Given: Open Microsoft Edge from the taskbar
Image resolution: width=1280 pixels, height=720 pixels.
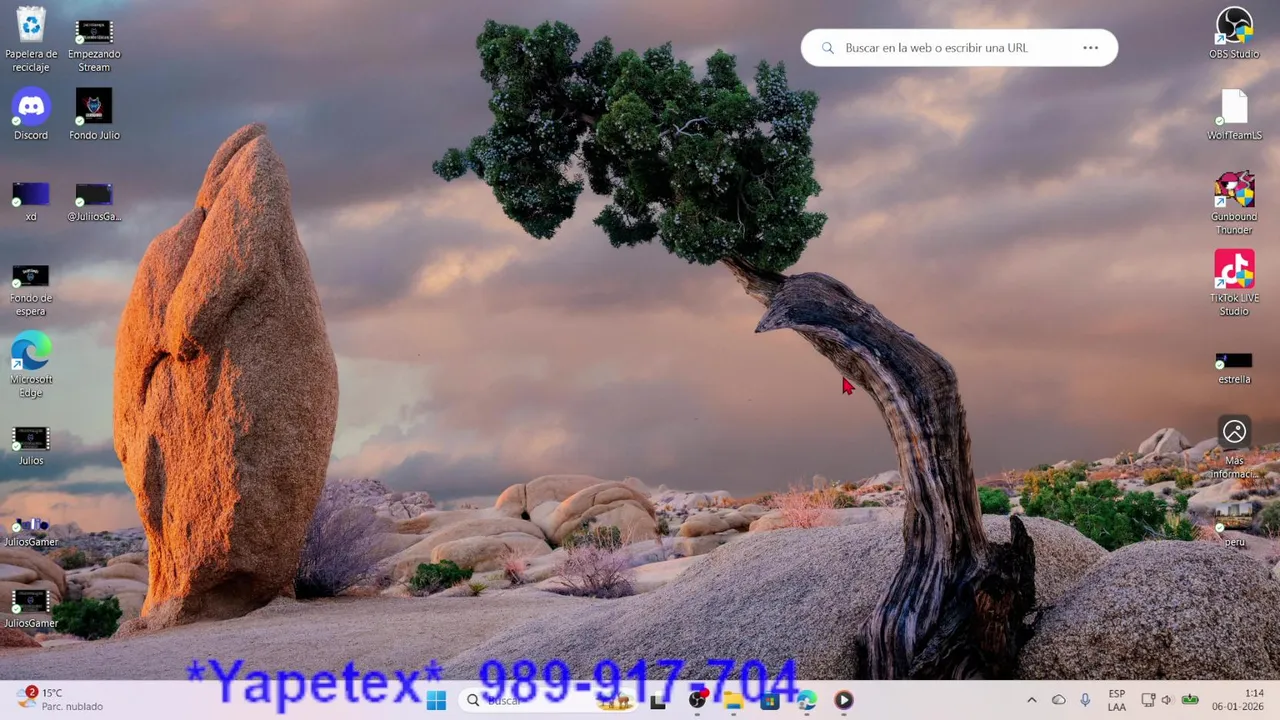Looking at the screenshot, I should point(807,701).
